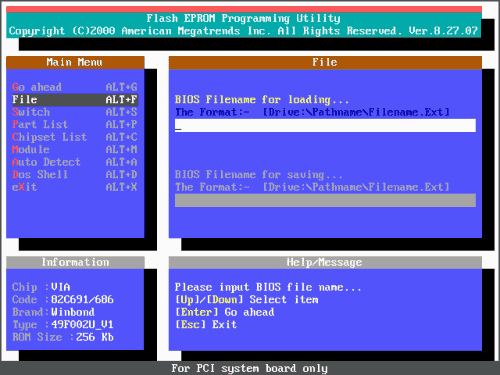This screenshot has height=375, width=500.
Task: Click the 'Main Menu' panel title
Action: 74,62
